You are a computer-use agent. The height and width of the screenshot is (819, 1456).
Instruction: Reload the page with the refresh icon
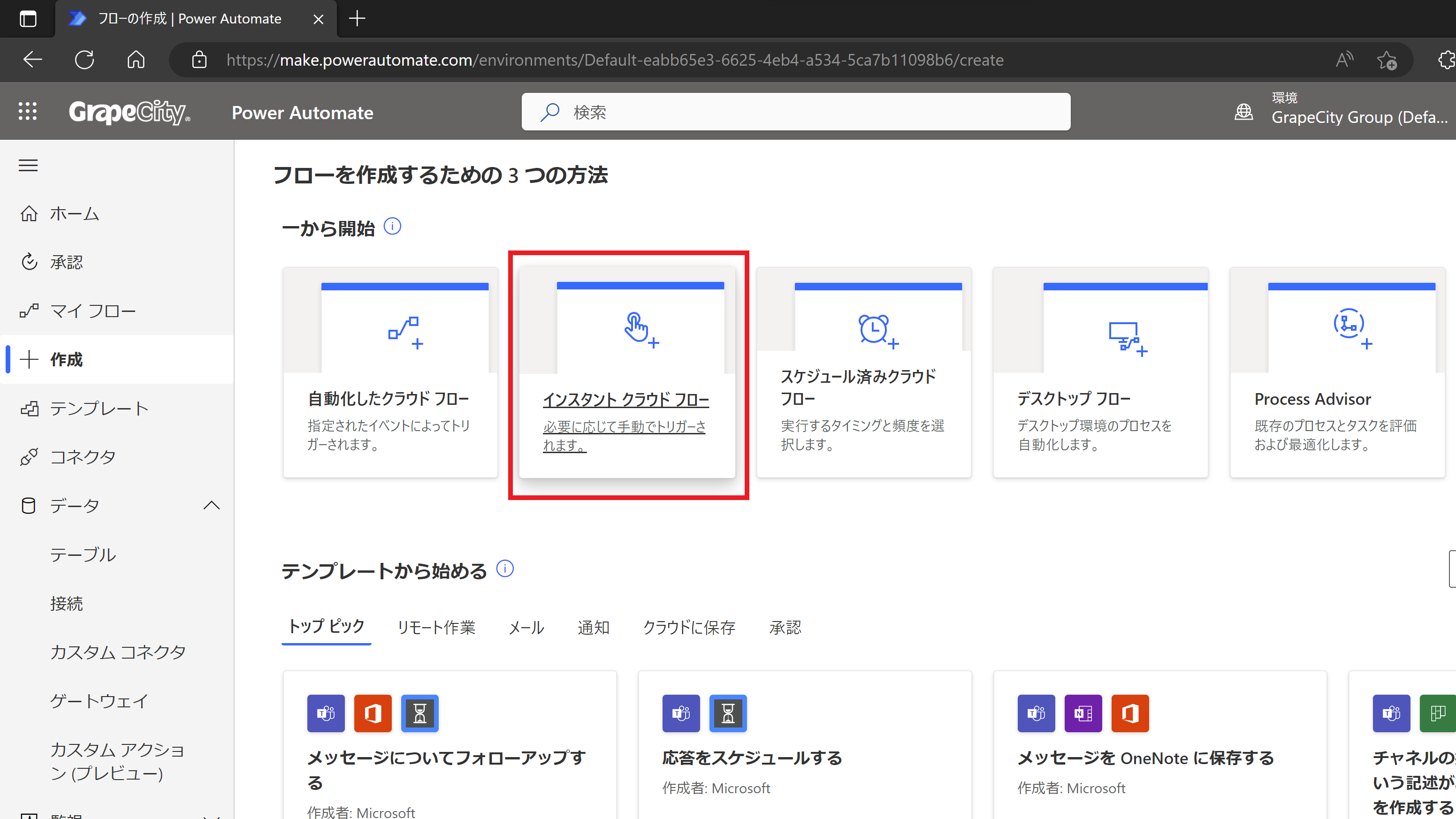[84, 60]
